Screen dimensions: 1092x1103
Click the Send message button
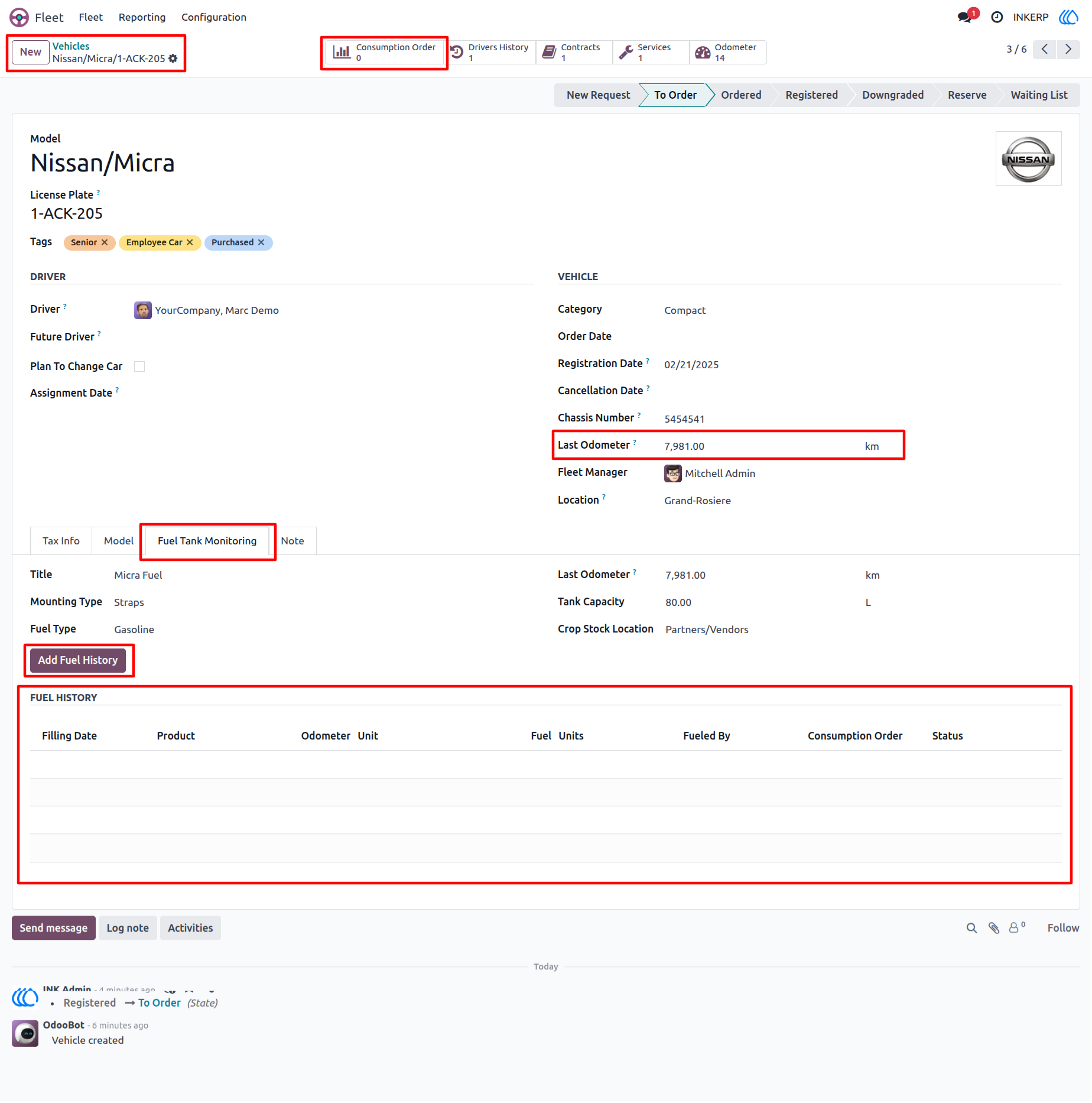pyautogui.click(x=54, y=928)
